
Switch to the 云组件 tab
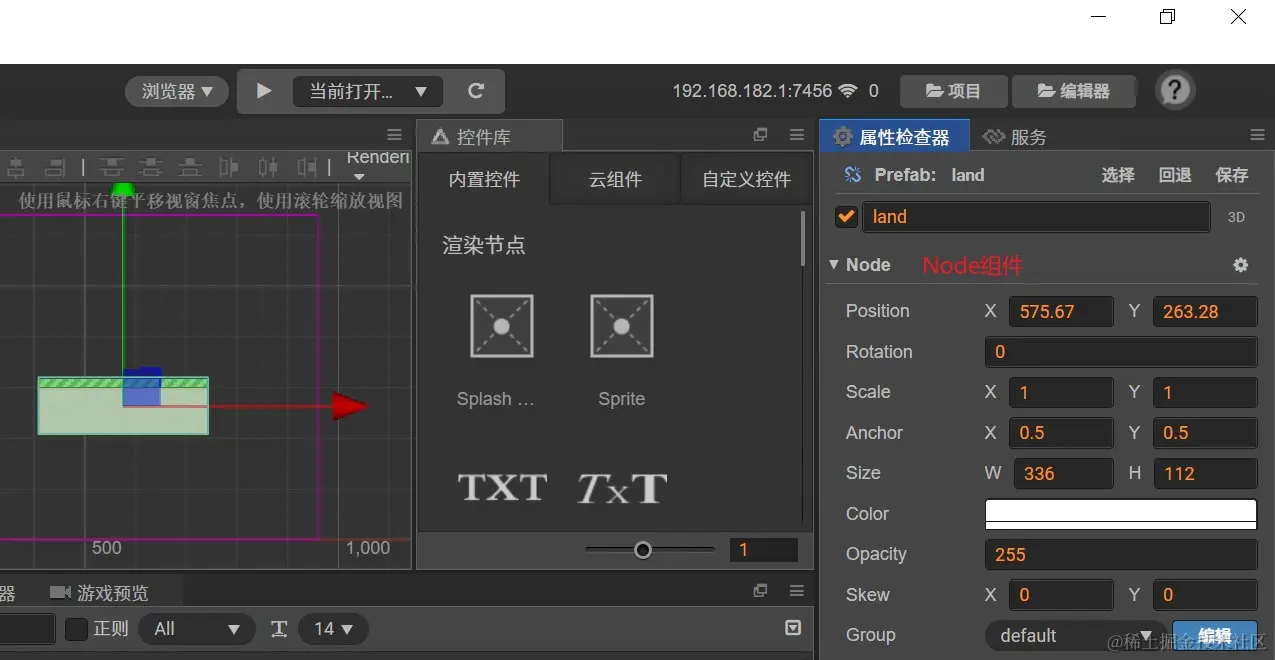click(615, 180)
